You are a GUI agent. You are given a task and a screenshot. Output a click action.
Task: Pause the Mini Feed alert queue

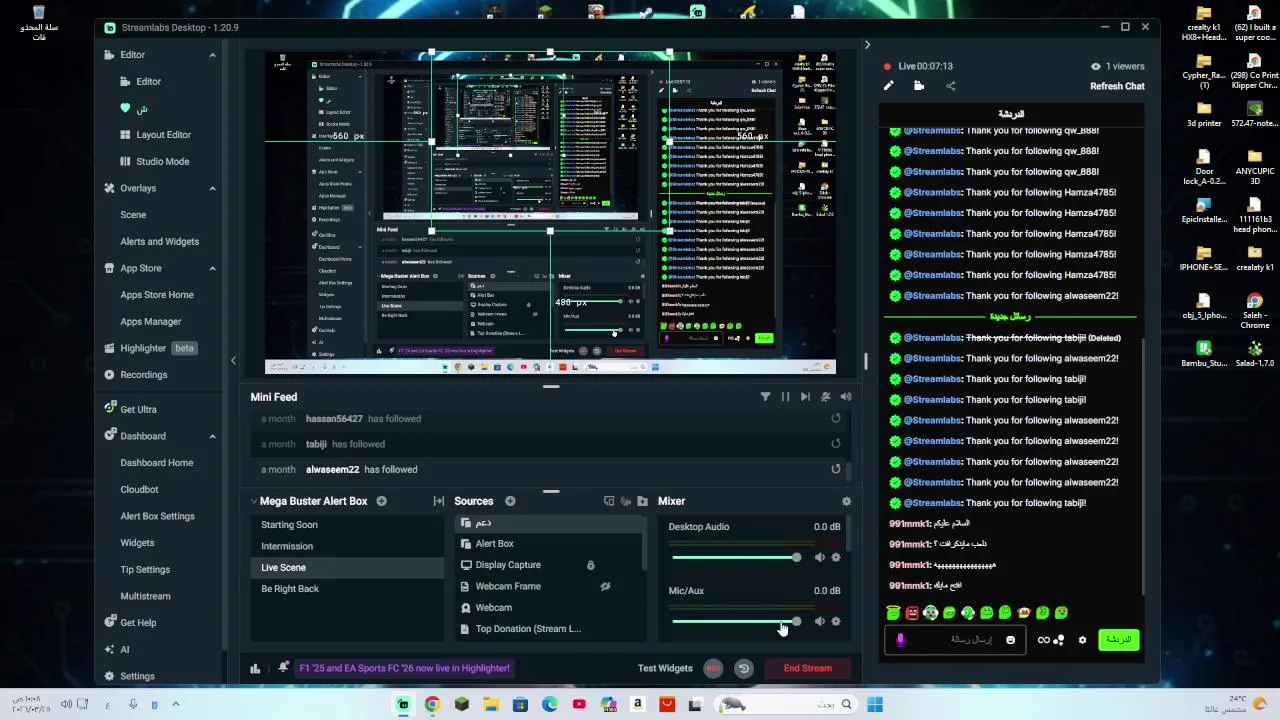(785, 397)
